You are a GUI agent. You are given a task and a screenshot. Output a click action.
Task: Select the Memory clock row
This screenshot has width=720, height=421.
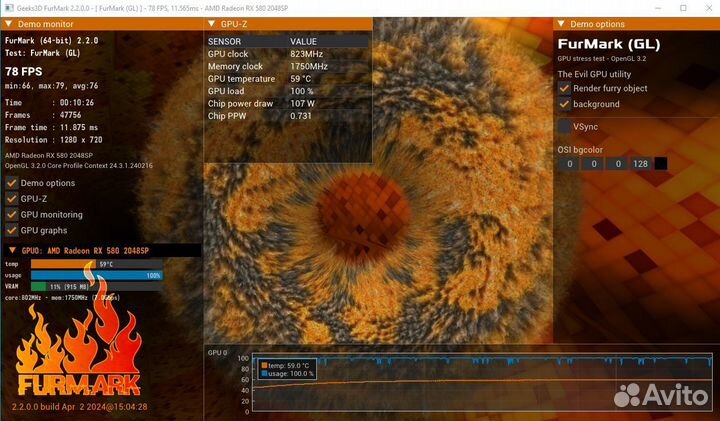pos(288,66)
